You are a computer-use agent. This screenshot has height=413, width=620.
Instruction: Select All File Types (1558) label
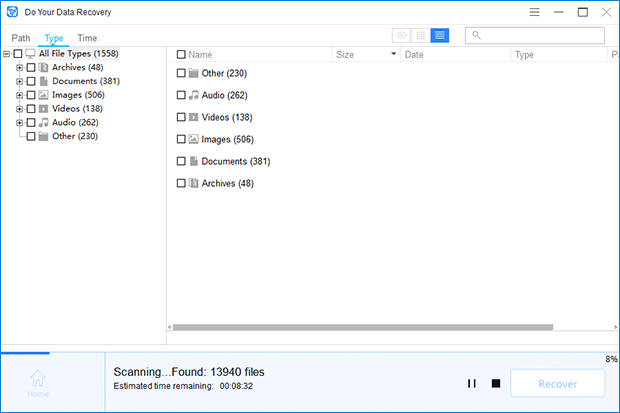click(x=78, y=53)
